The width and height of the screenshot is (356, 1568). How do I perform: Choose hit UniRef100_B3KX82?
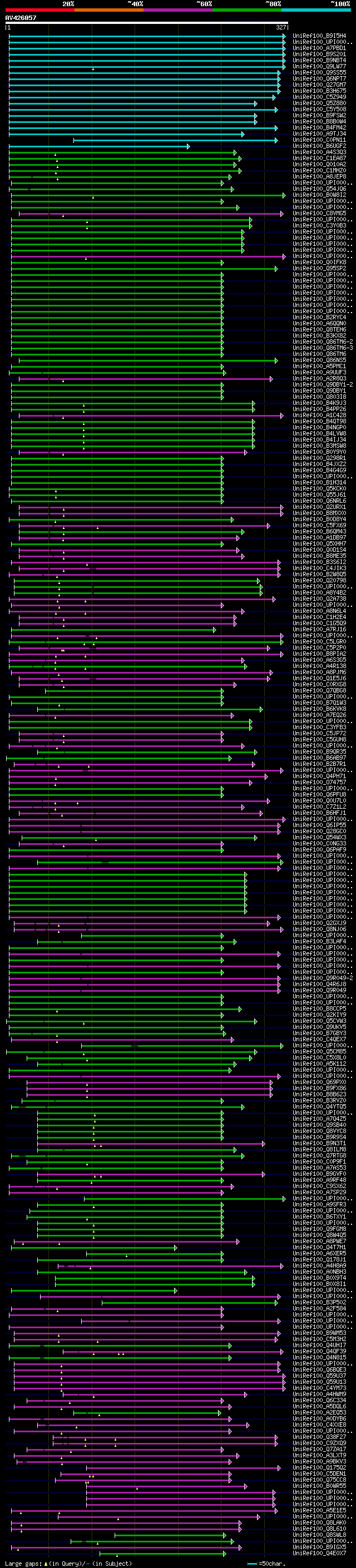click(319, 335)
